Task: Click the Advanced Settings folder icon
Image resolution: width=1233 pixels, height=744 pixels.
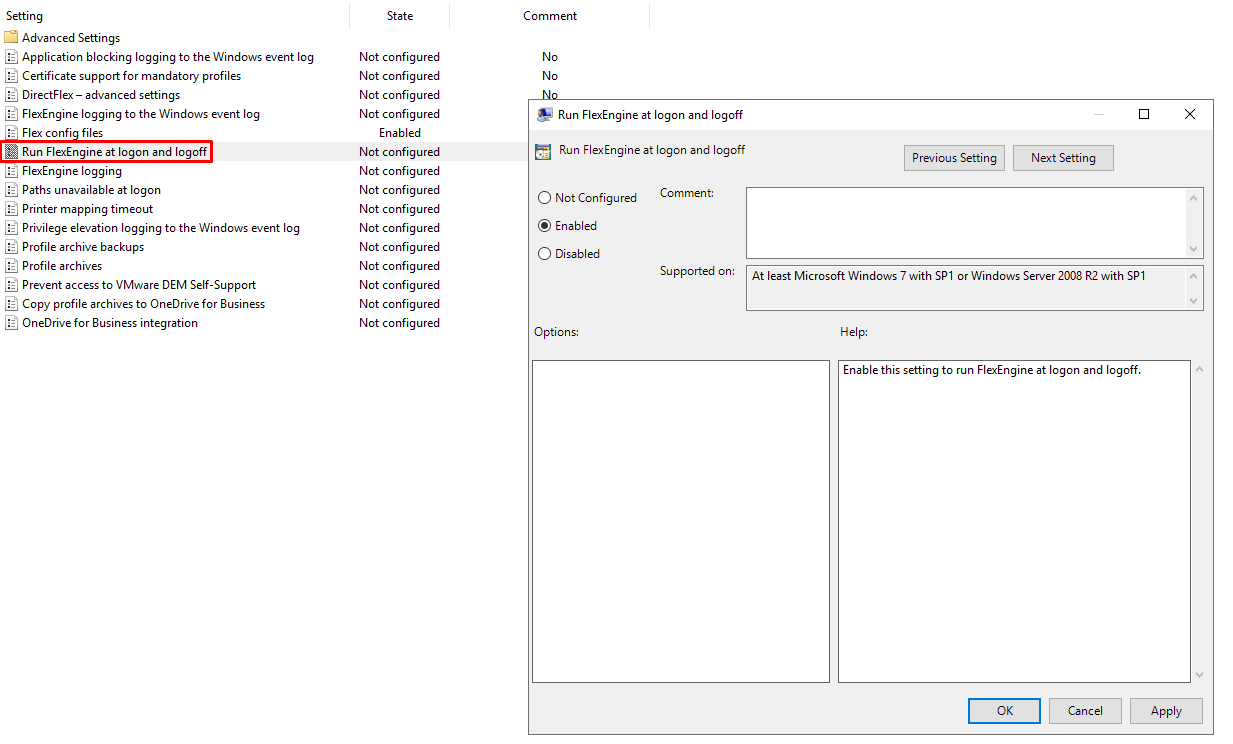Action: click(13, 37)
